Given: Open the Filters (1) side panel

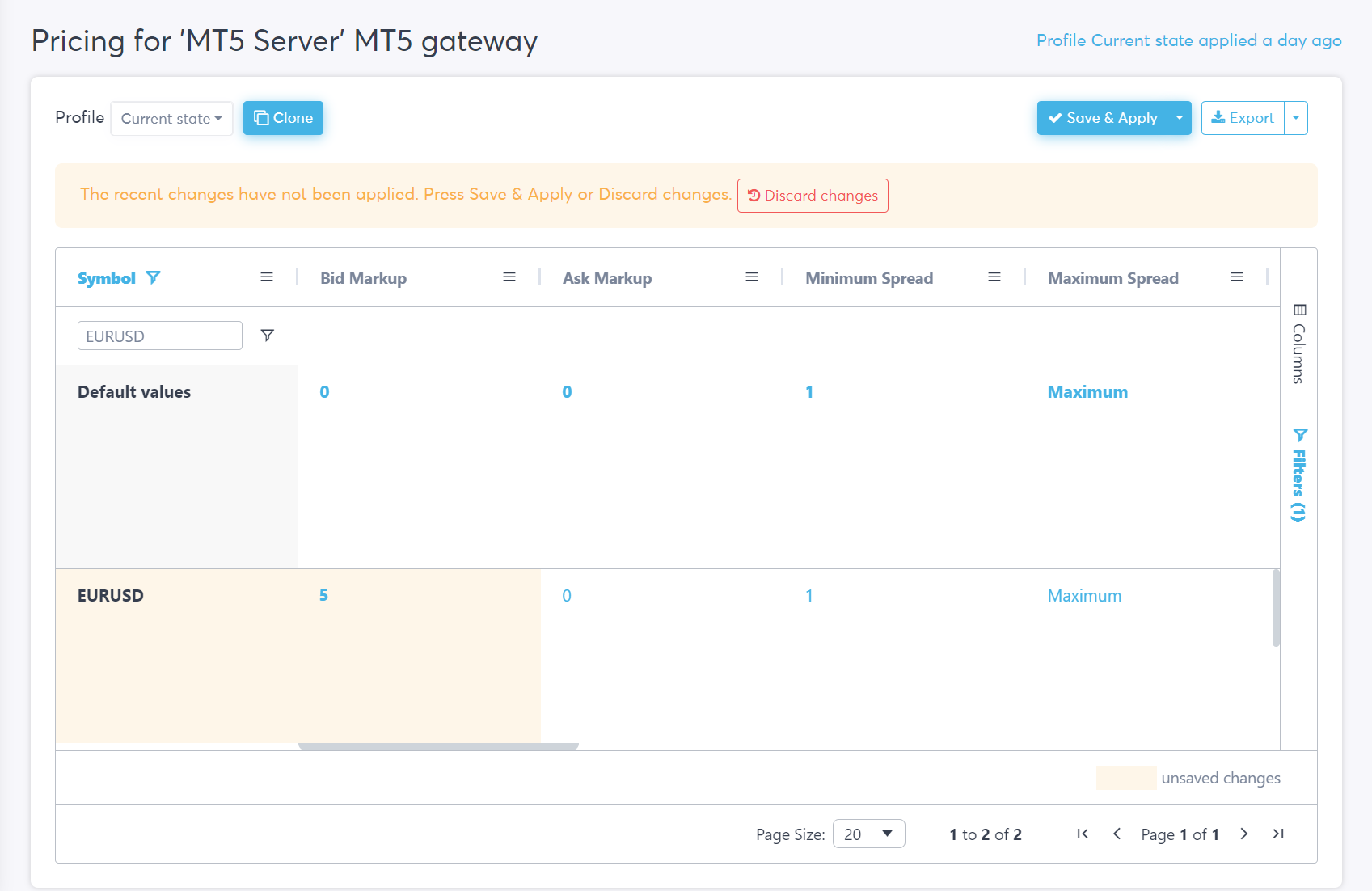Looking at the screenshot, I should pos(1299,475).
